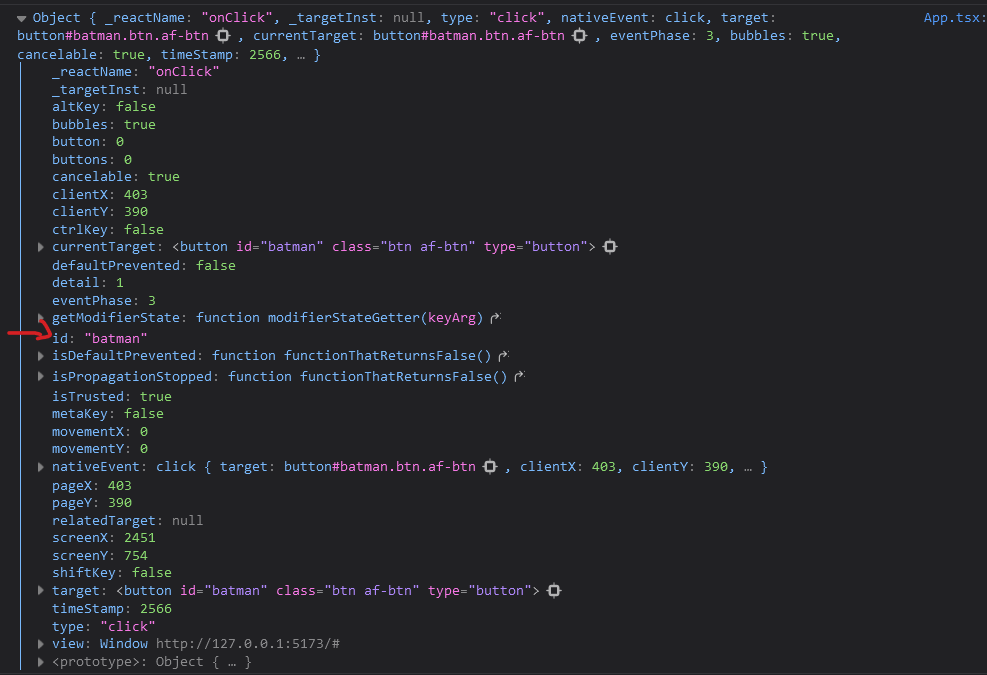Jump to the modifierStateGetter function definition
Viewport: 987px width, 675px height.
tap(495, 318)
